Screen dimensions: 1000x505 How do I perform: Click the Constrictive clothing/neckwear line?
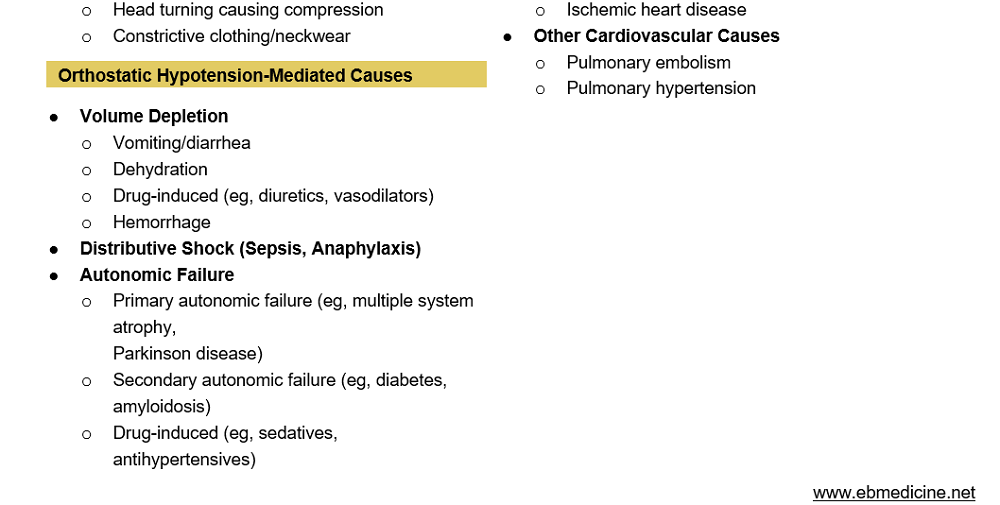point(231,36)
